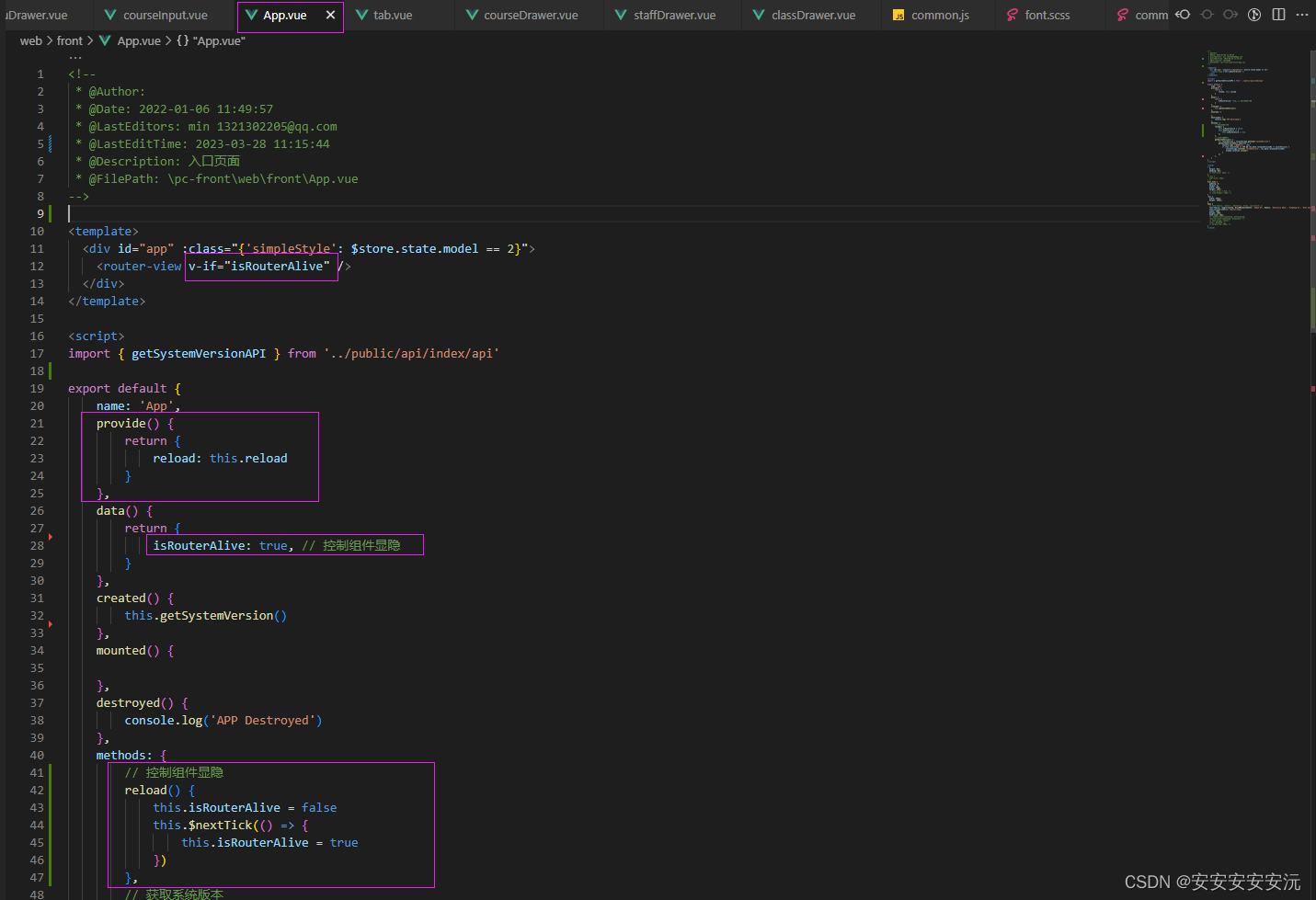The width and height of the screenshot is (1316, 900).
Task: Click the previous change navigation icon
Action: click(1184, 15)
